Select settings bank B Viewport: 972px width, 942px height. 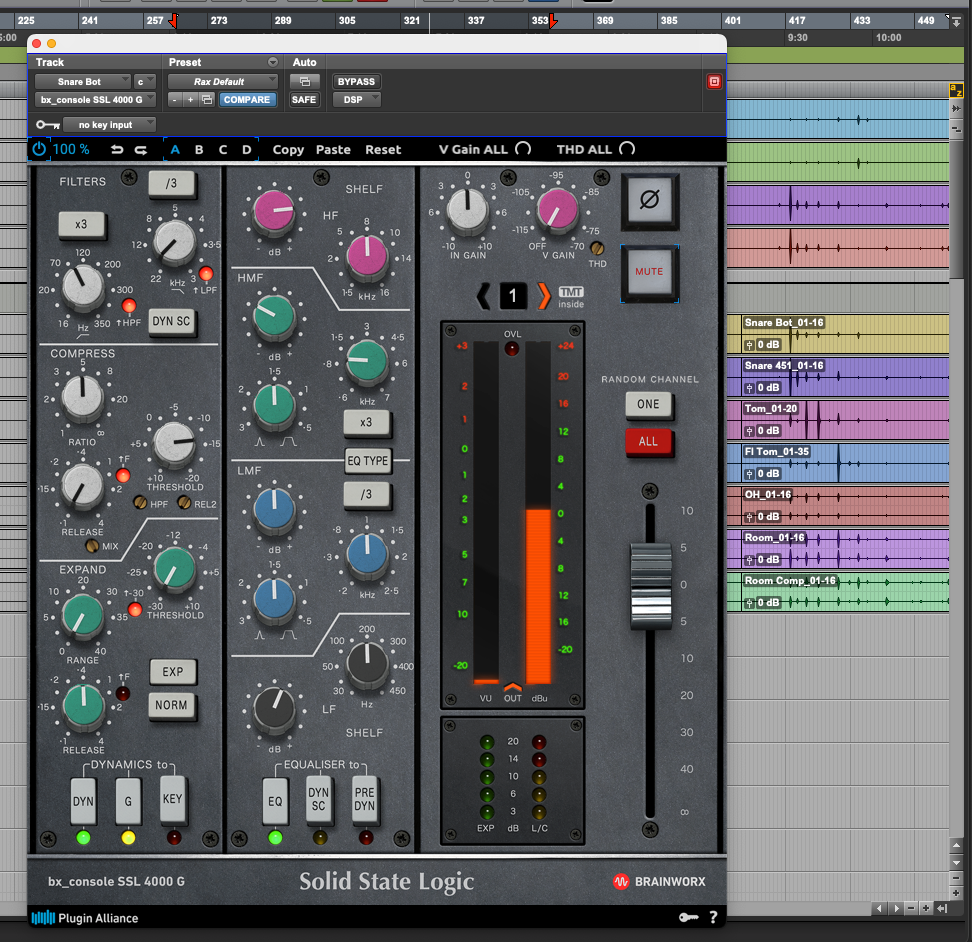click(199, 150)
